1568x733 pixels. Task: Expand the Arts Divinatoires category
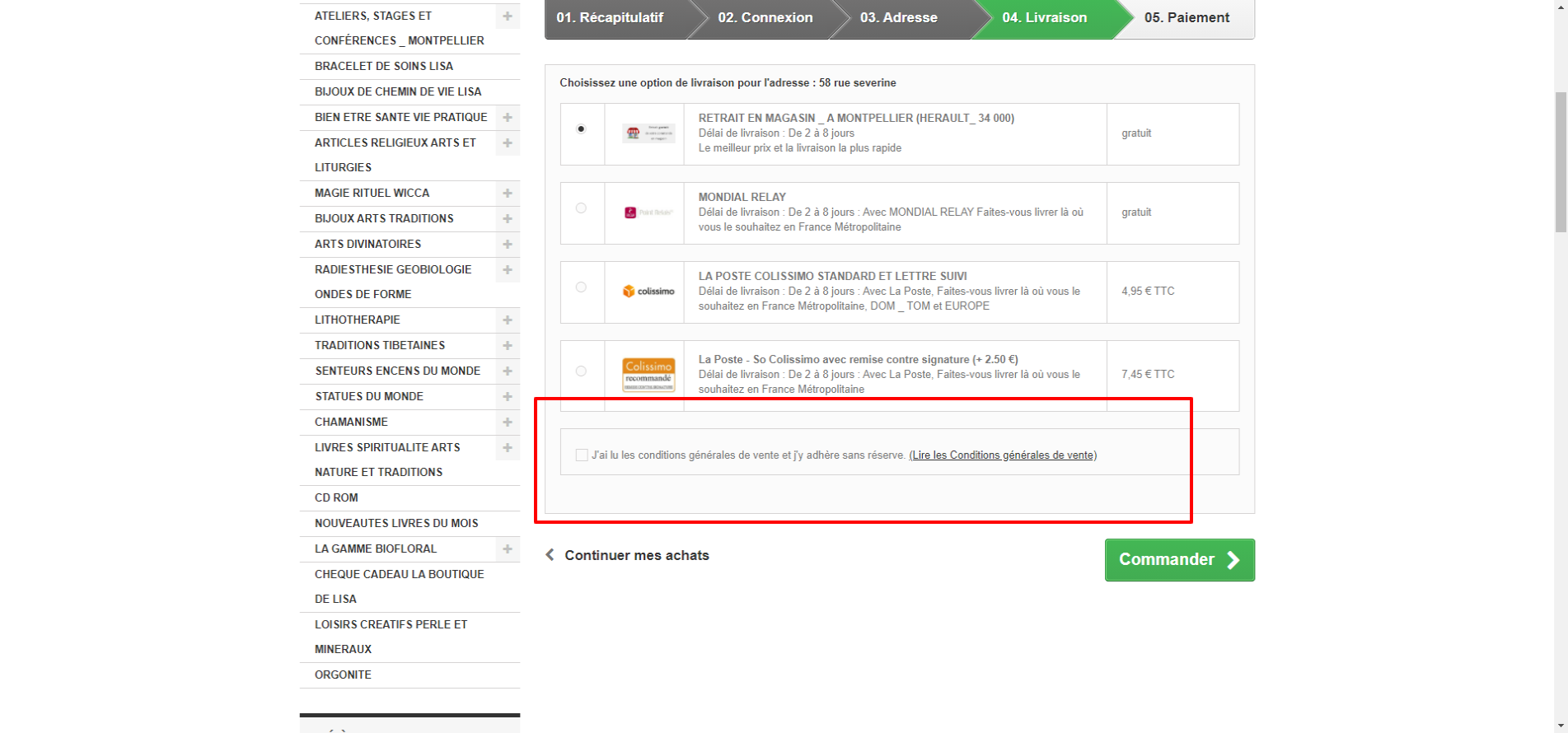click(508, 245)
